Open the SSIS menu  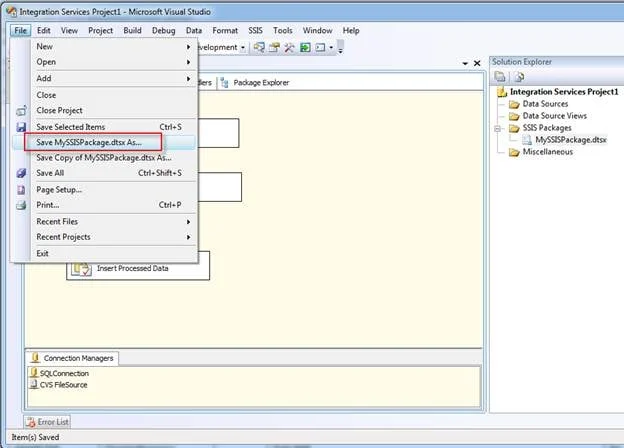point(255,31)
